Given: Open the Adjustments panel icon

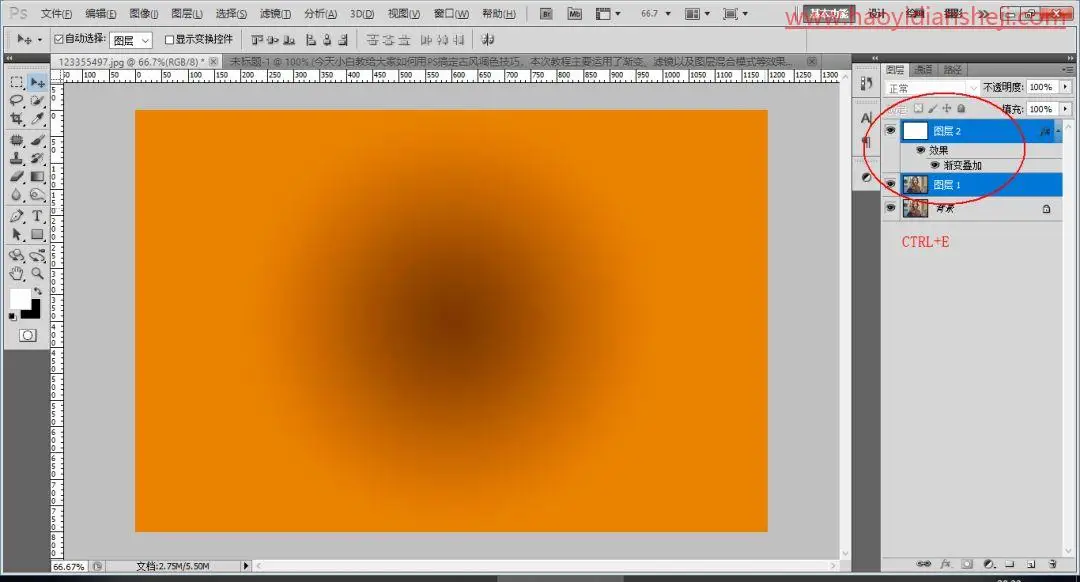Looking at the screenshot, I should point(866,177).
